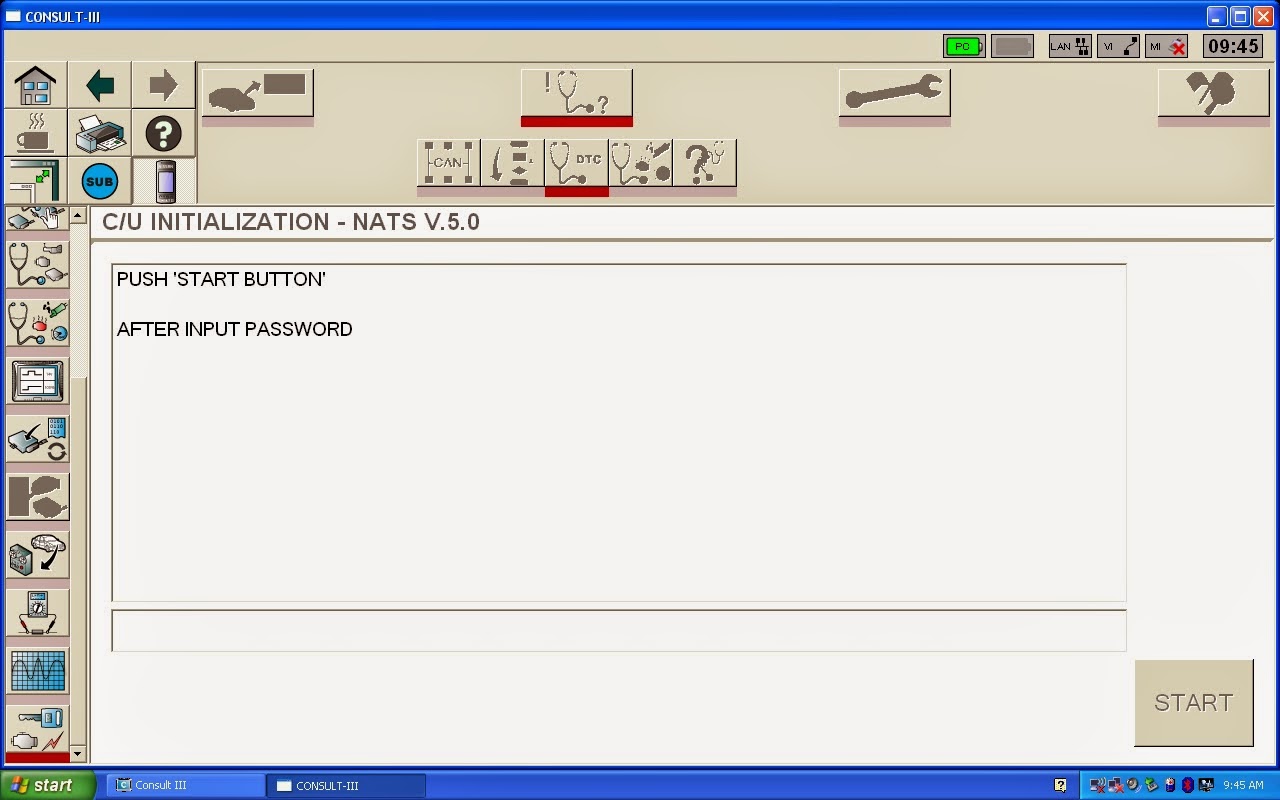Click the system tray 9:45 AM clock
This screenshot has height=800, width=1280.
(x=1243, y=786)
